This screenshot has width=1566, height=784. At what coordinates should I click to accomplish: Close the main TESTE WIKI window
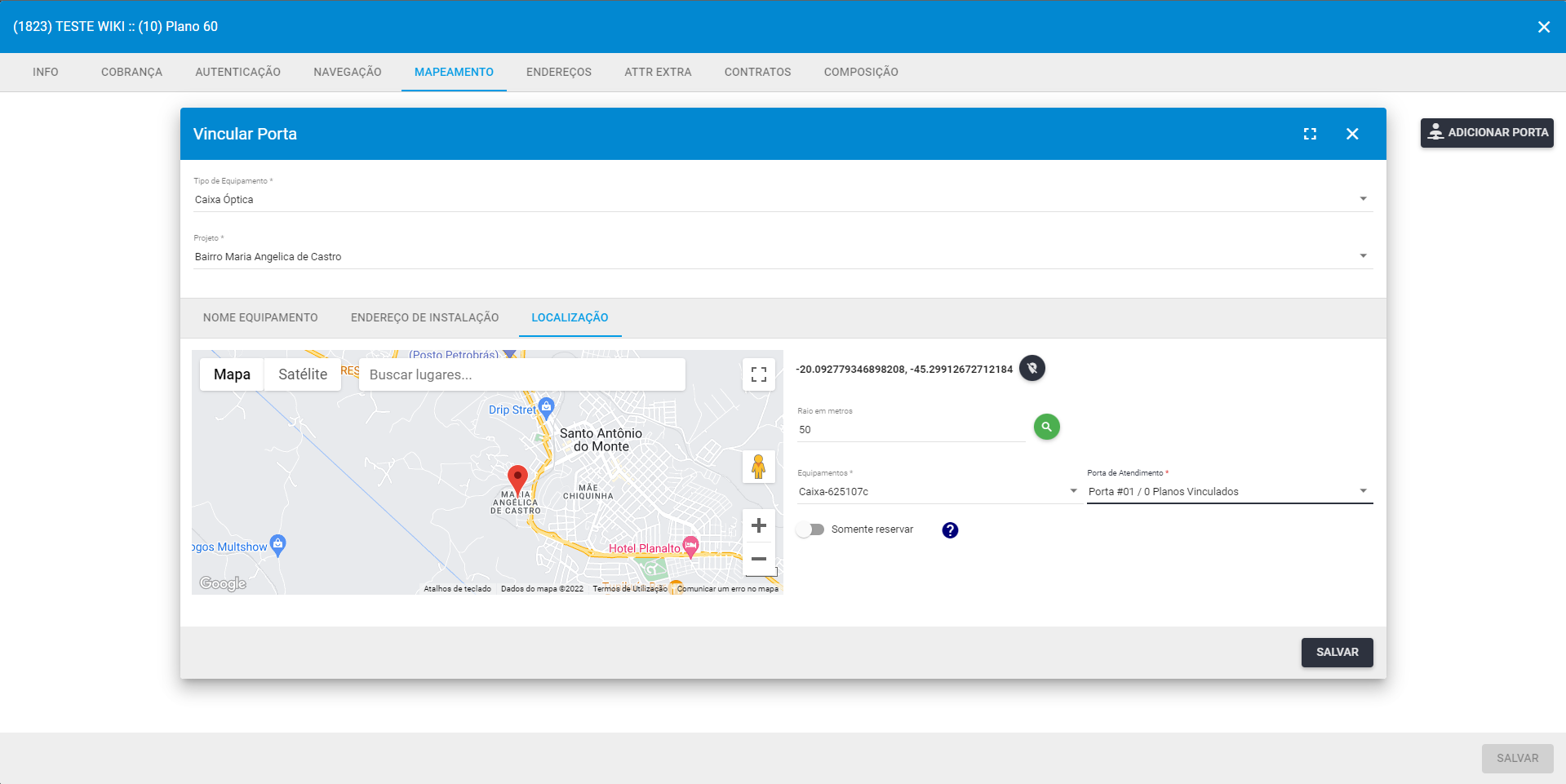click(1544, 27)
